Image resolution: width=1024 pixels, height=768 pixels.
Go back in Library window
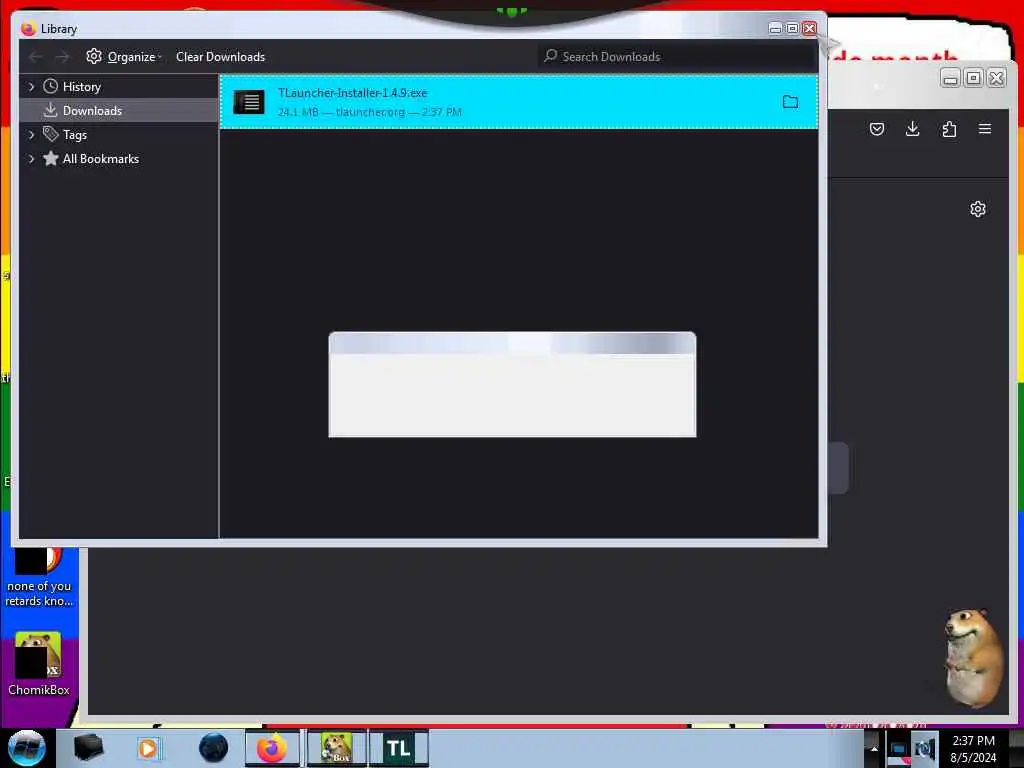click(x=36, y=57)
